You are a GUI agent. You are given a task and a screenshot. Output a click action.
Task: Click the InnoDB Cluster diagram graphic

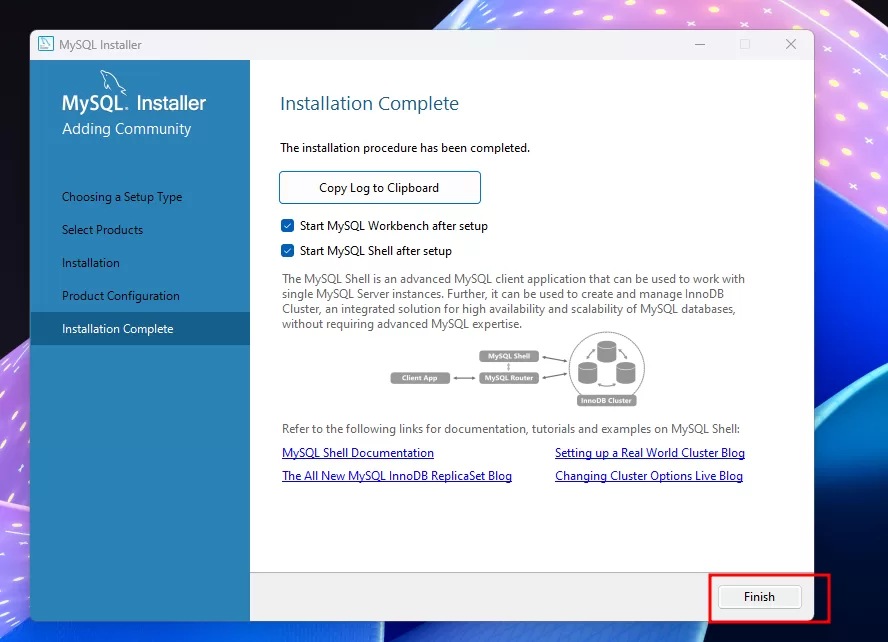(x=606, y=368)
